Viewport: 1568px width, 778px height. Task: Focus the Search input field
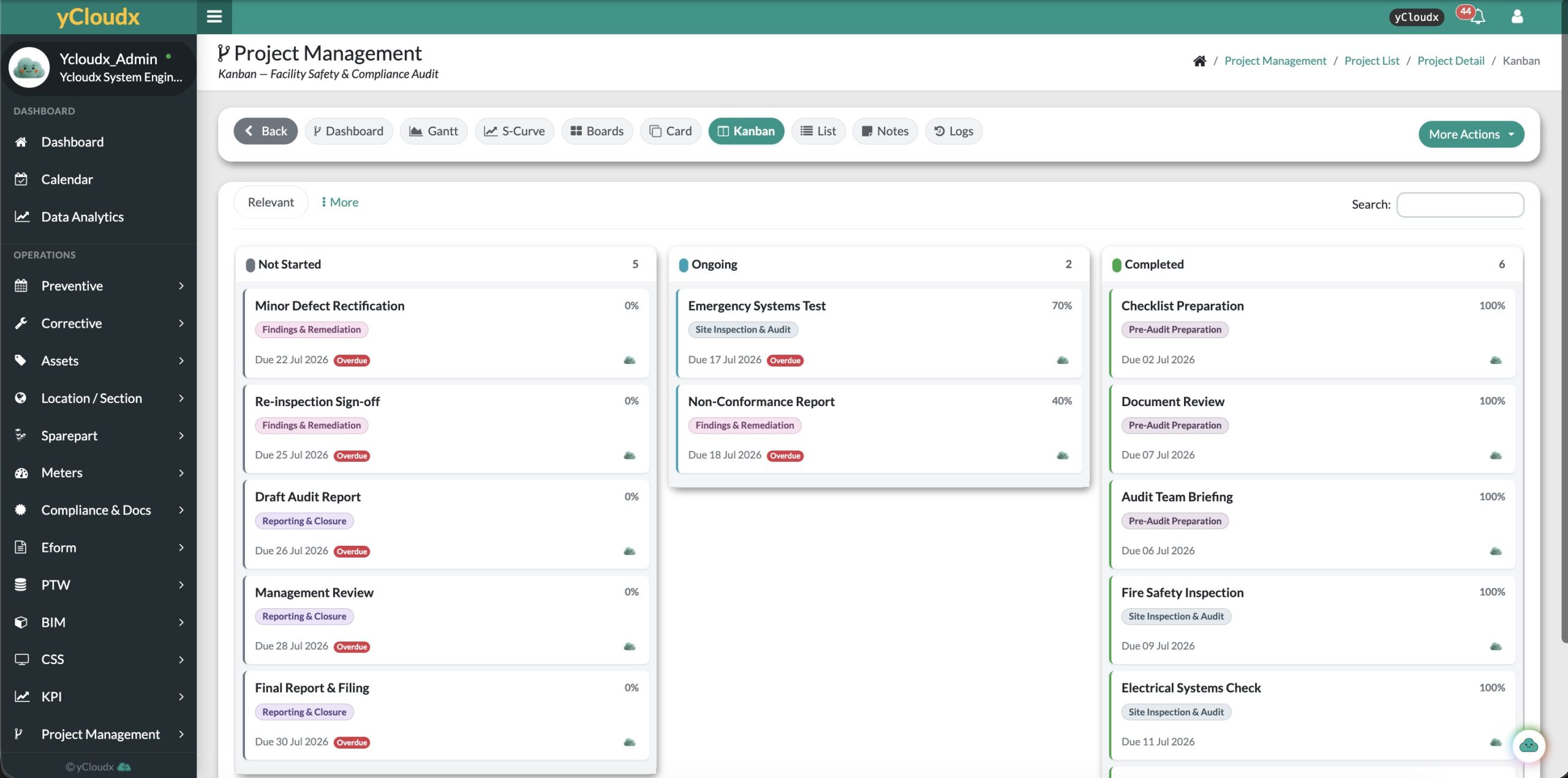(1460, 205)
